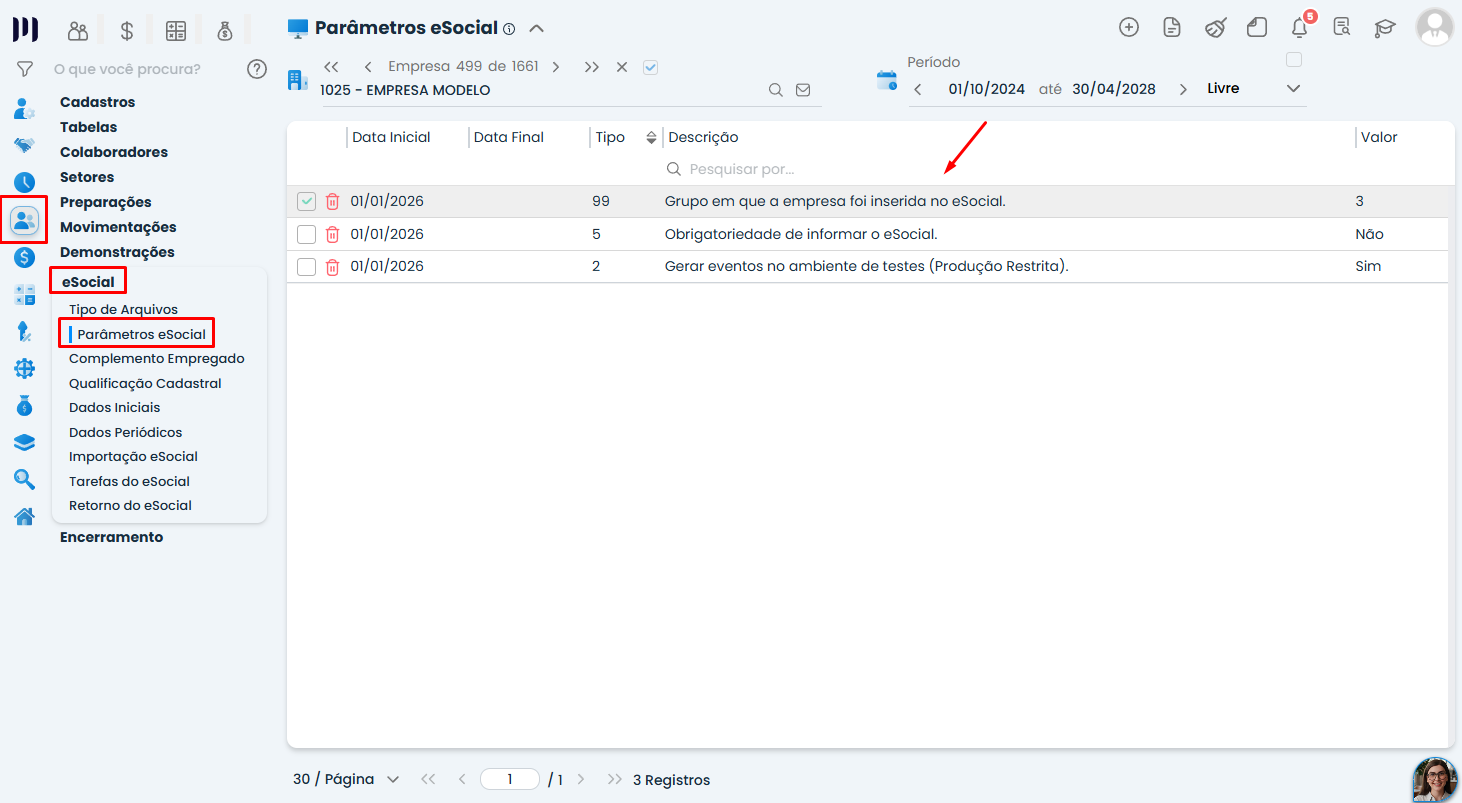Open Complemento Empregado submenu item
Screen dimensions: 1462x803
[x=156, y=359]
